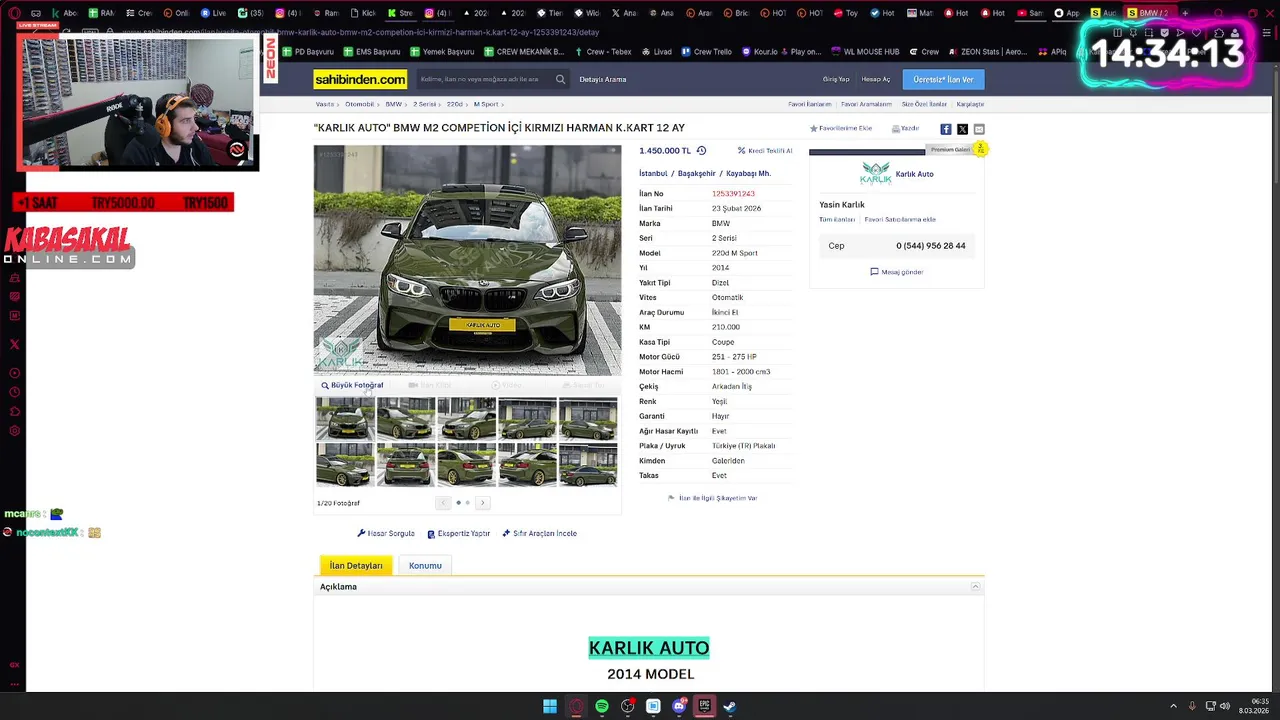Open Favori İlanlarım
1280x720 pixels.
tap(810, 104)
